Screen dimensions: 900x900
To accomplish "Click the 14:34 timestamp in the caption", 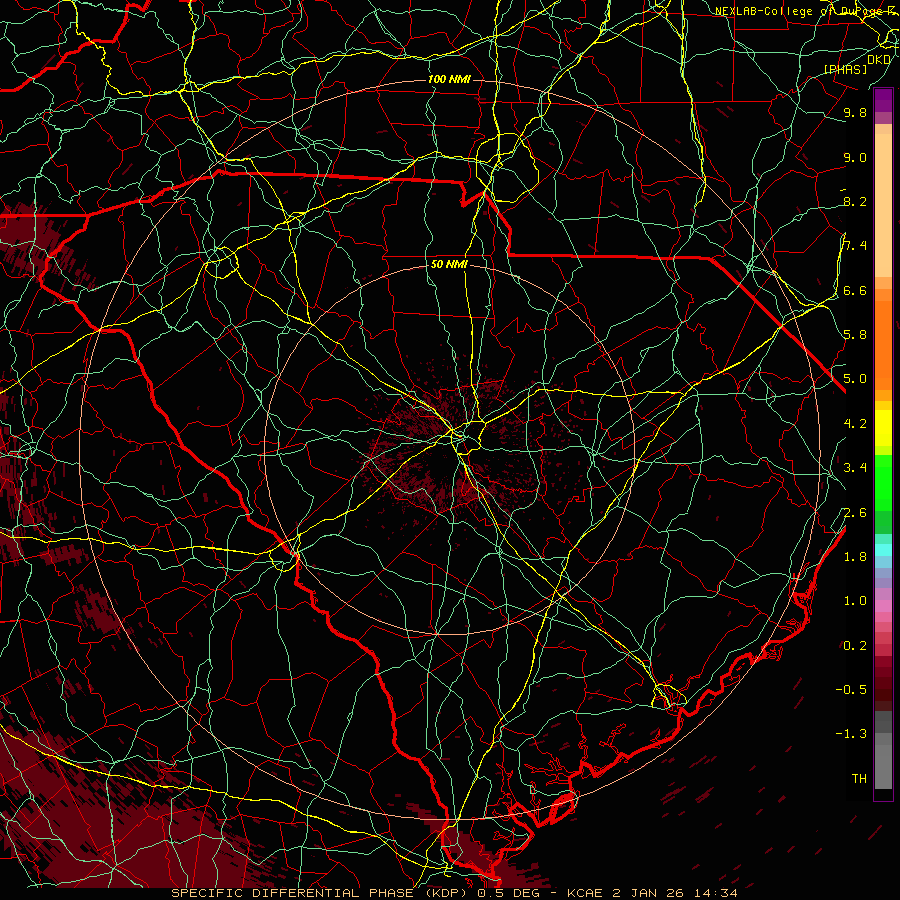I will (715, 893).
